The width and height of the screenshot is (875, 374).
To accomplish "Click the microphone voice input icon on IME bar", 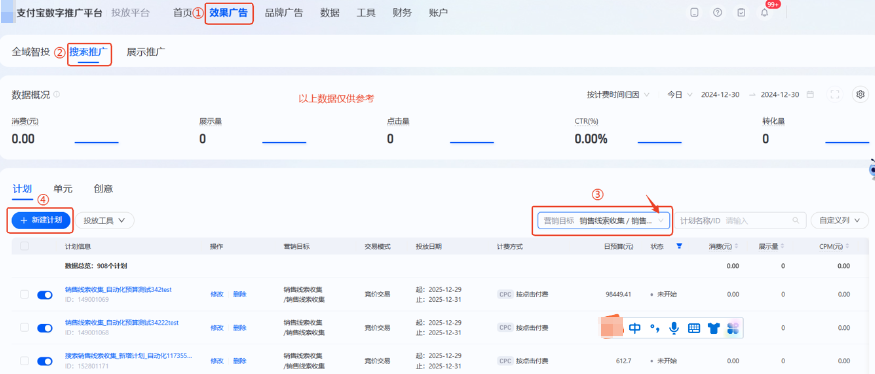I will tap(674, 328).
